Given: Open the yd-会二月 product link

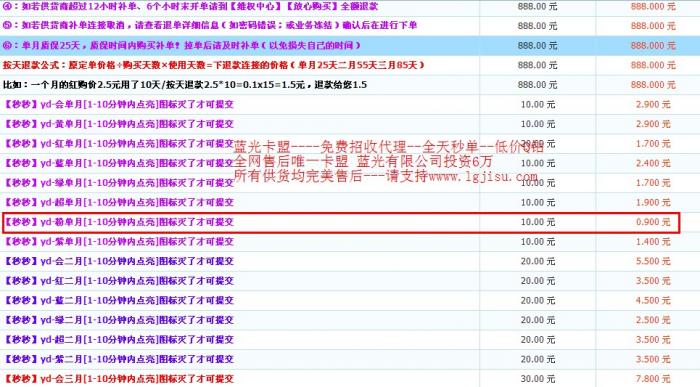Looking at the screenshot, I should [x=119, y=262].
